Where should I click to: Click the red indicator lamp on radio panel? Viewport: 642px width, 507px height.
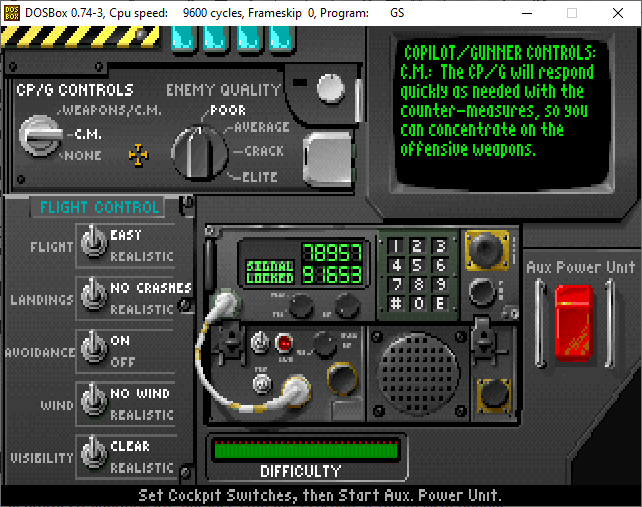click(x=284, y=343)
